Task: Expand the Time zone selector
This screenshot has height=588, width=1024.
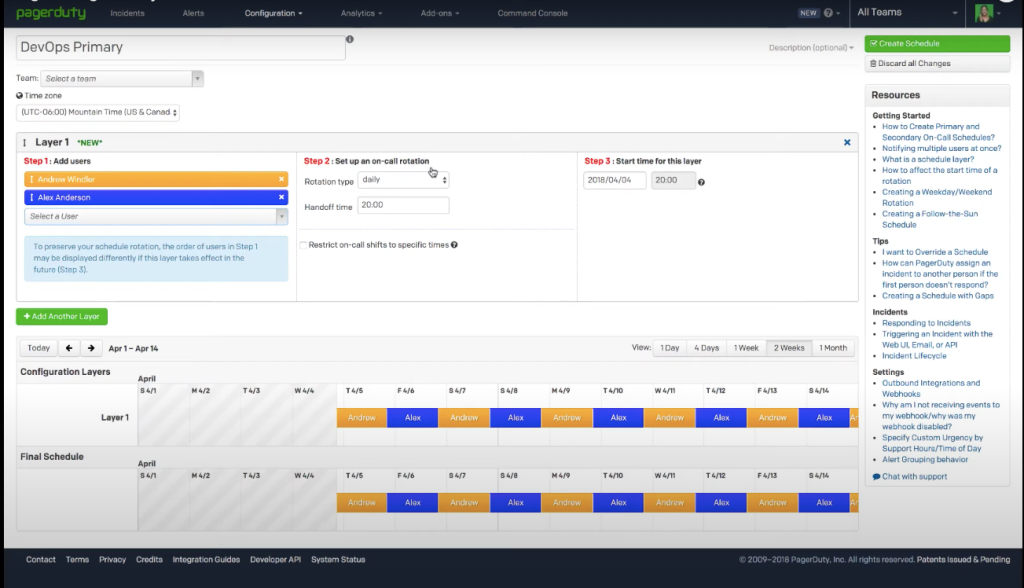Action: pyautogui.click(x=98, y=112)
